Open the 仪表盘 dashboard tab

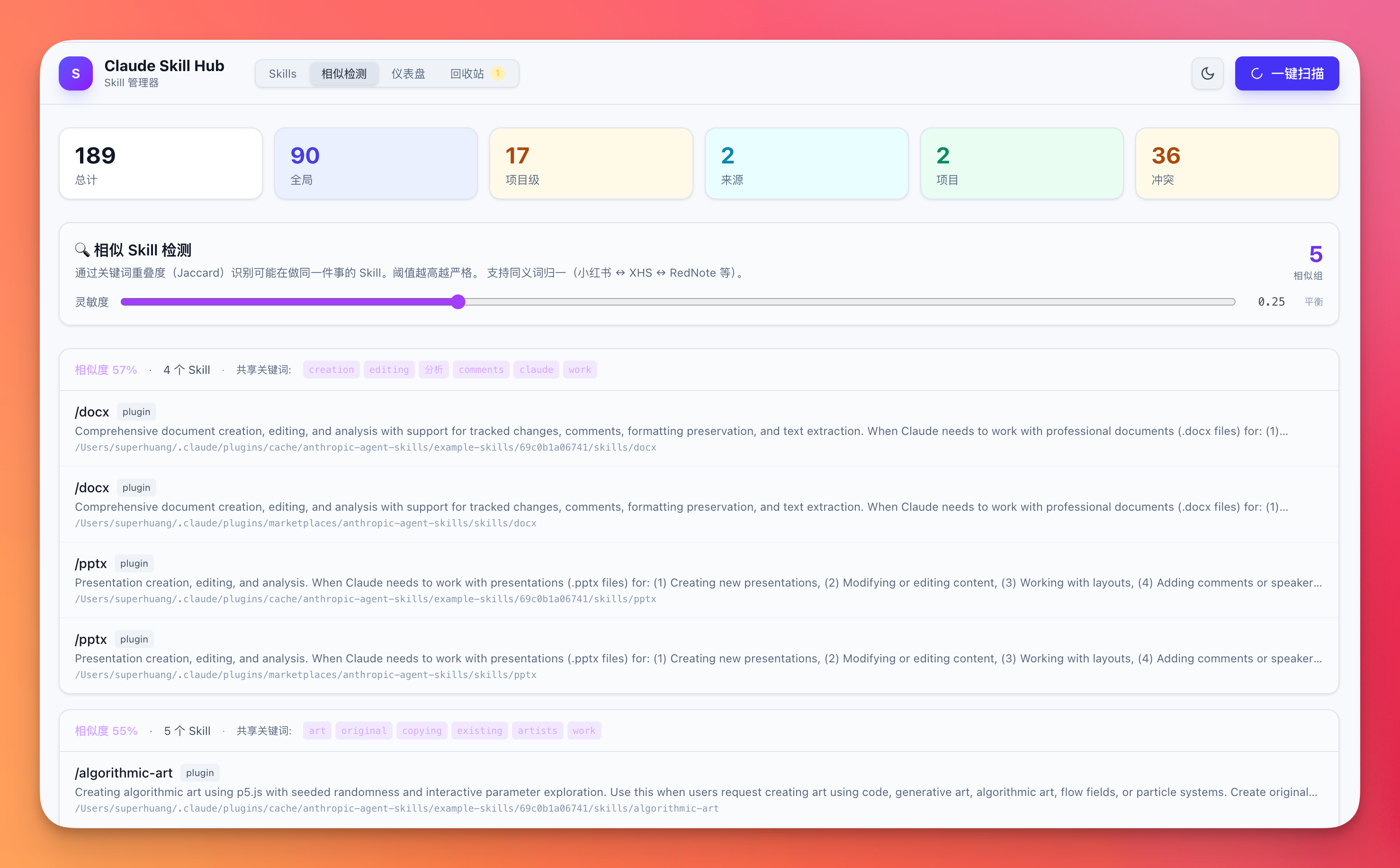408,73
